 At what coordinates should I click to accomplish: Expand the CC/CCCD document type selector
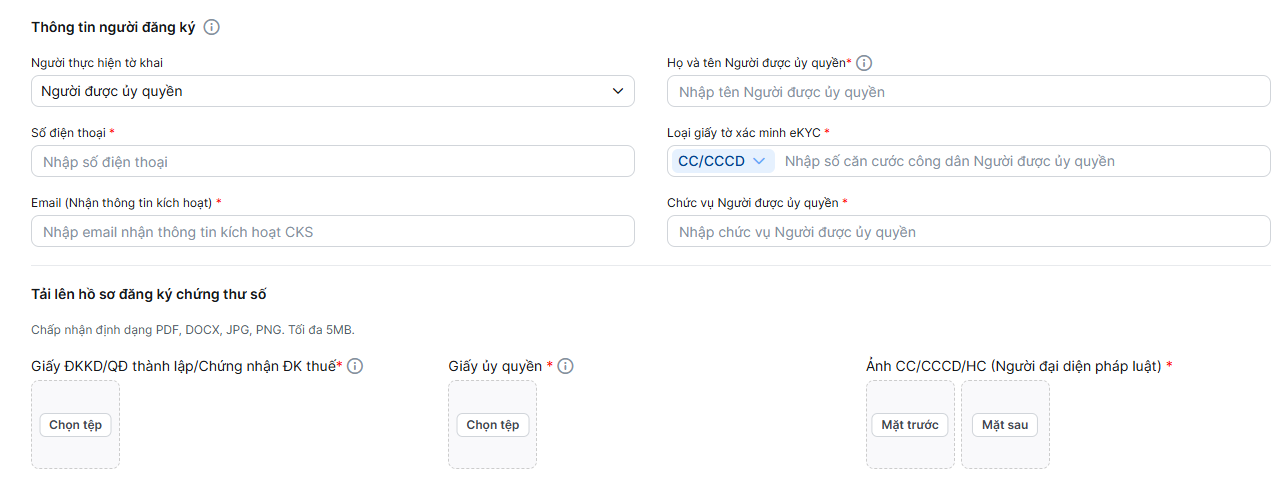tap(722, 161)
